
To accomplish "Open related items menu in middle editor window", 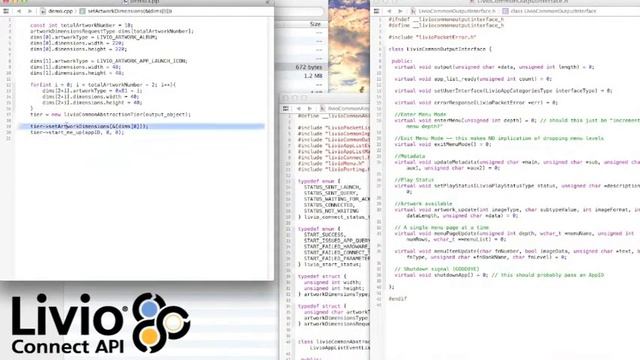I will point(286,109).
